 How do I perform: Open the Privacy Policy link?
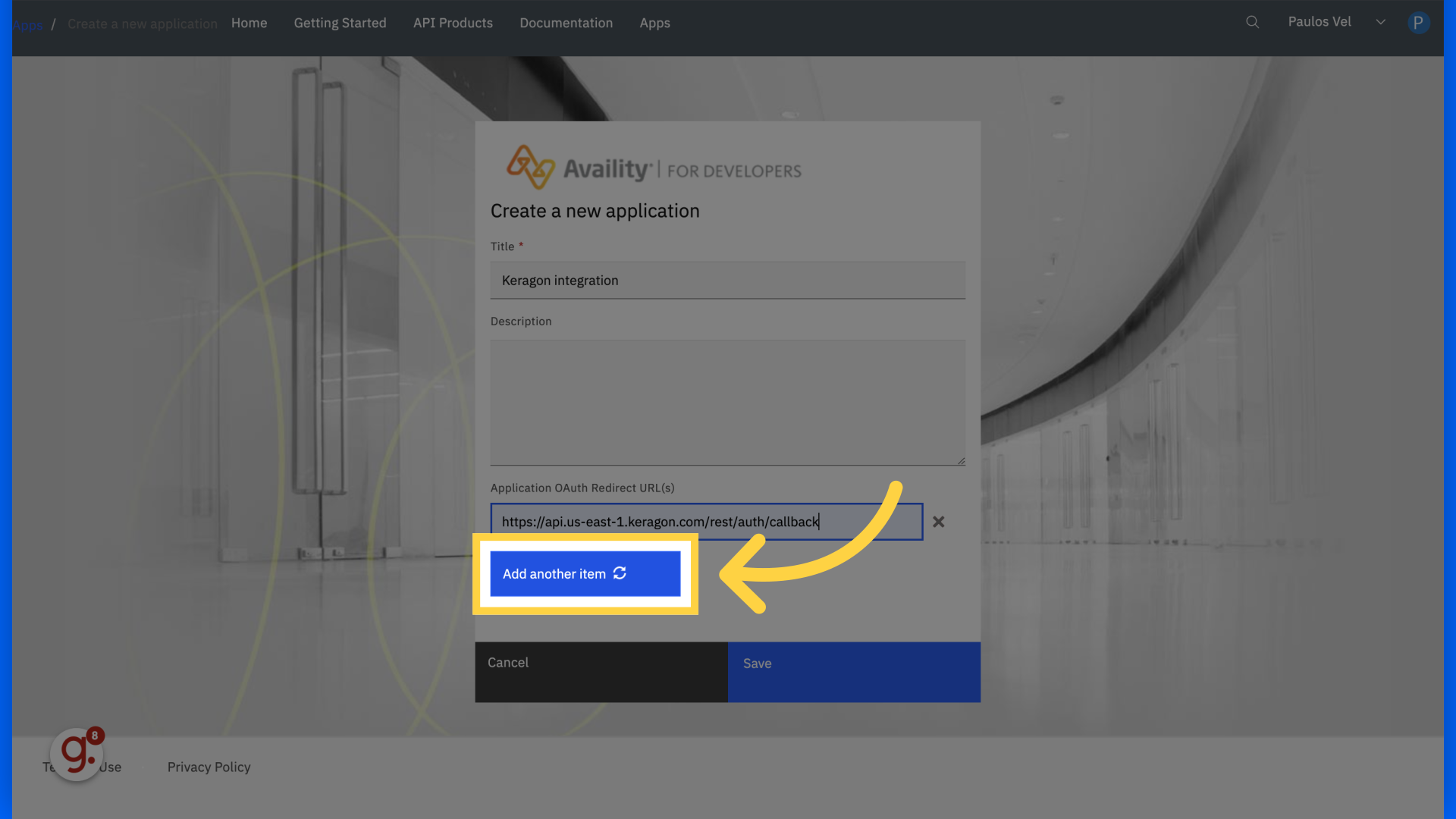point(209,767)
